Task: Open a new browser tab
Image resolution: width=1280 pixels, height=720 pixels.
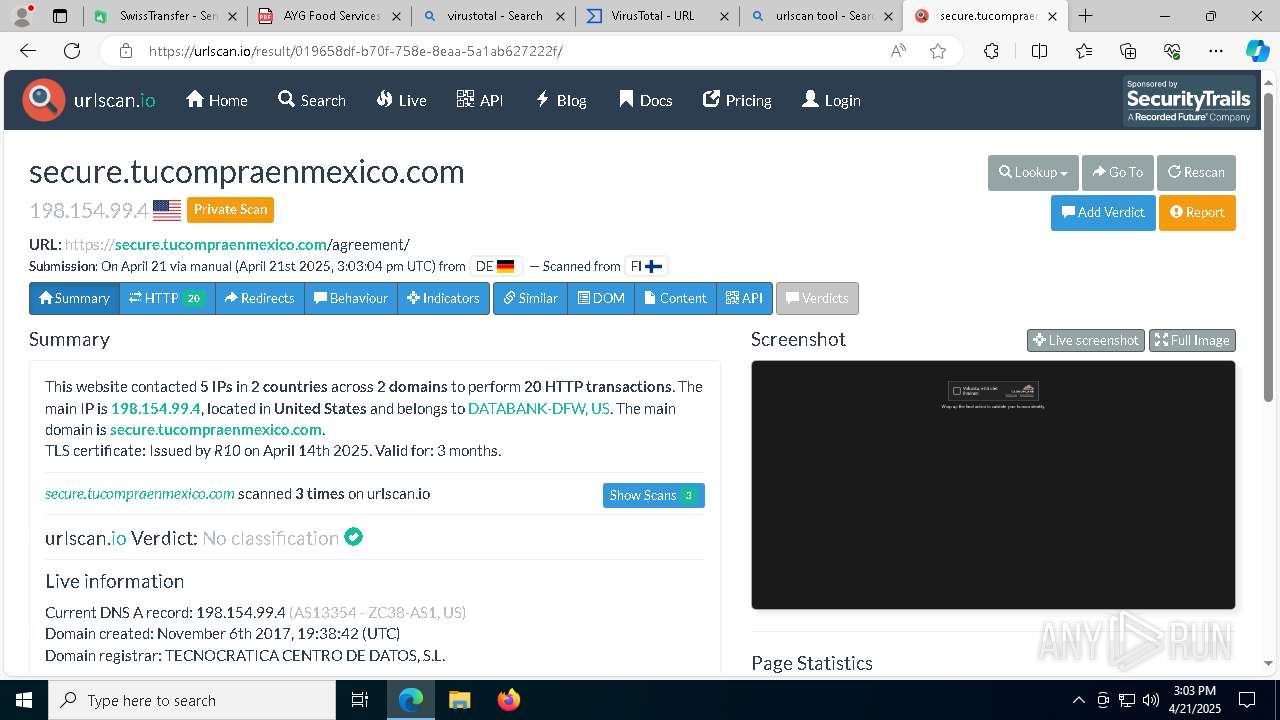Action: pos(1085,16)
